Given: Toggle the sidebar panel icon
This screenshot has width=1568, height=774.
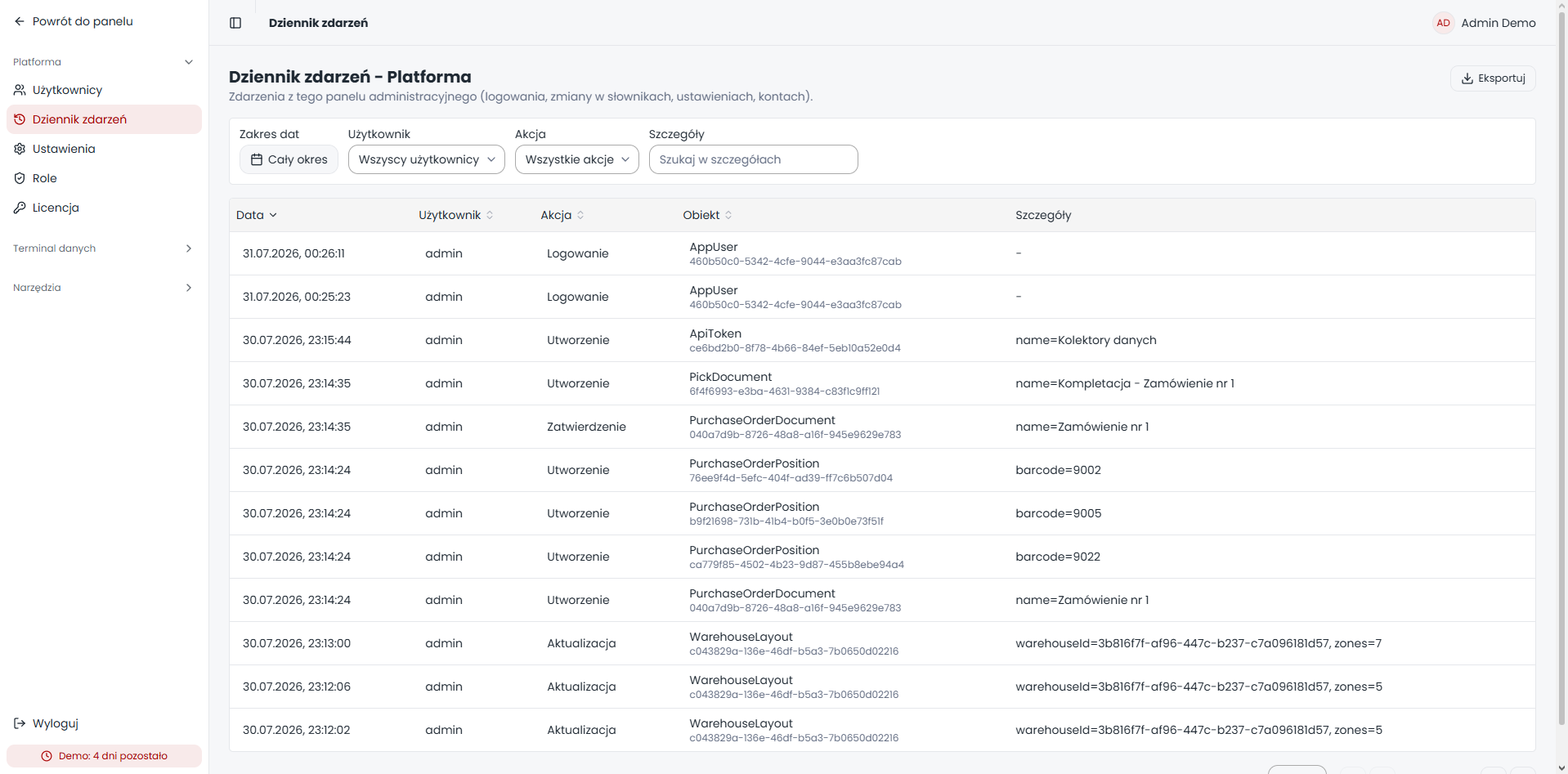Looking at the screenshot, I should pyautogui.click(x=235, y=23).
